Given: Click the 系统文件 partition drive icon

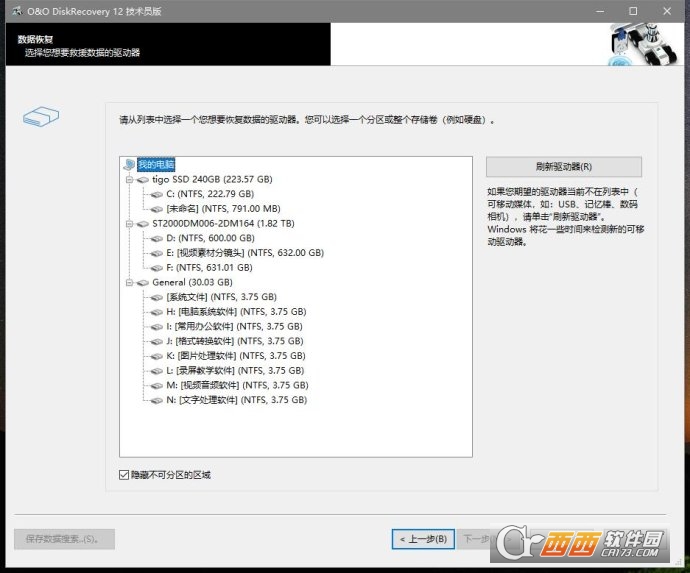Looking at the screenshot, I should coord(156,298).
